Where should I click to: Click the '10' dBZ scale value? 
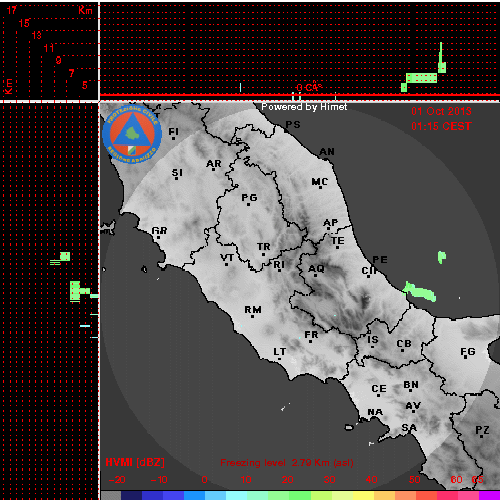(x=246, y=480)
